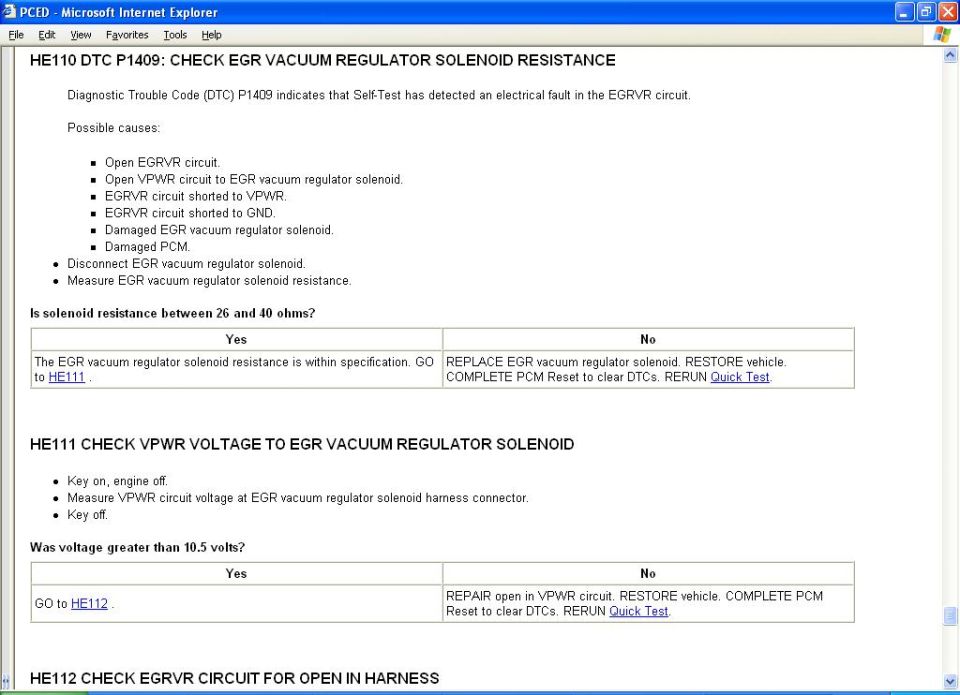Click the HE111 CHECK VPWR VOLTAGE heading
Screen dimensions: 960x695
302,444
